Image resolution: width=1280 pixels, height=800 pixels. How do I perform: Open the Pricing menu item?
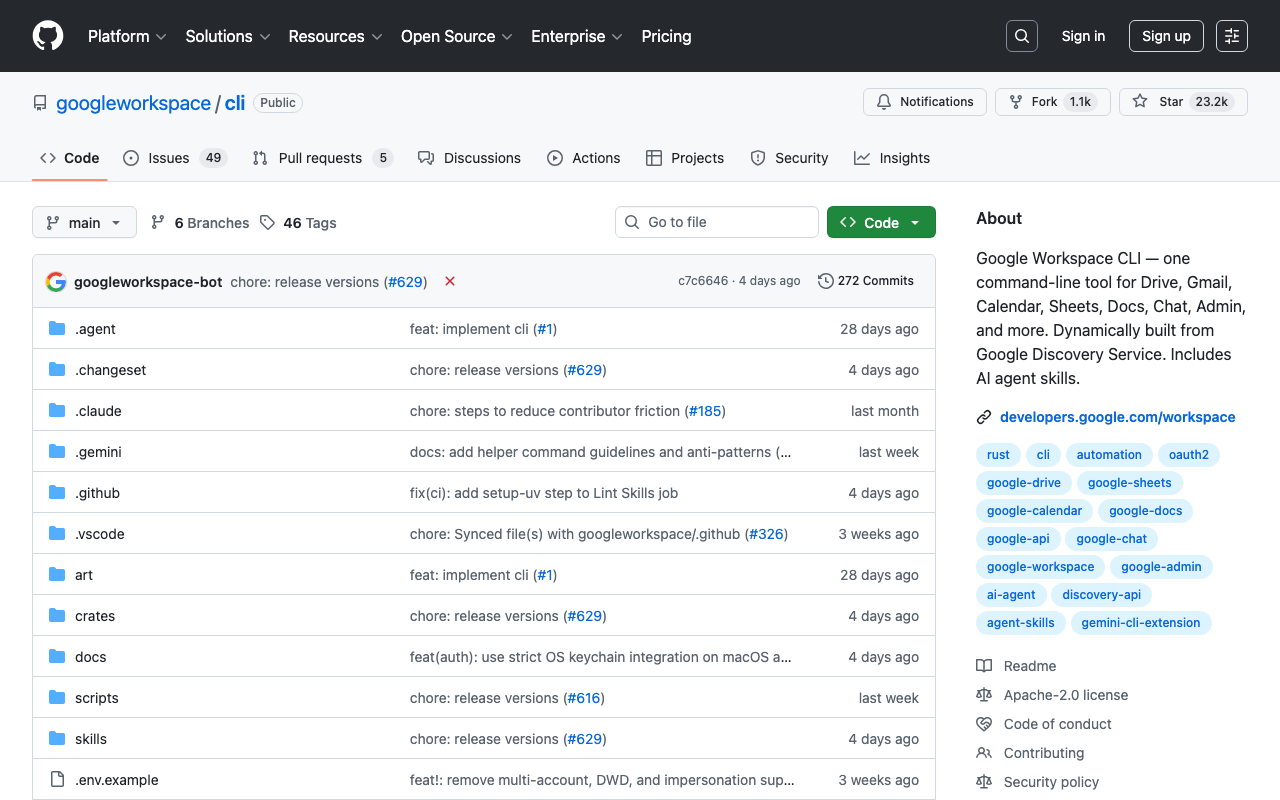(666, 36)
